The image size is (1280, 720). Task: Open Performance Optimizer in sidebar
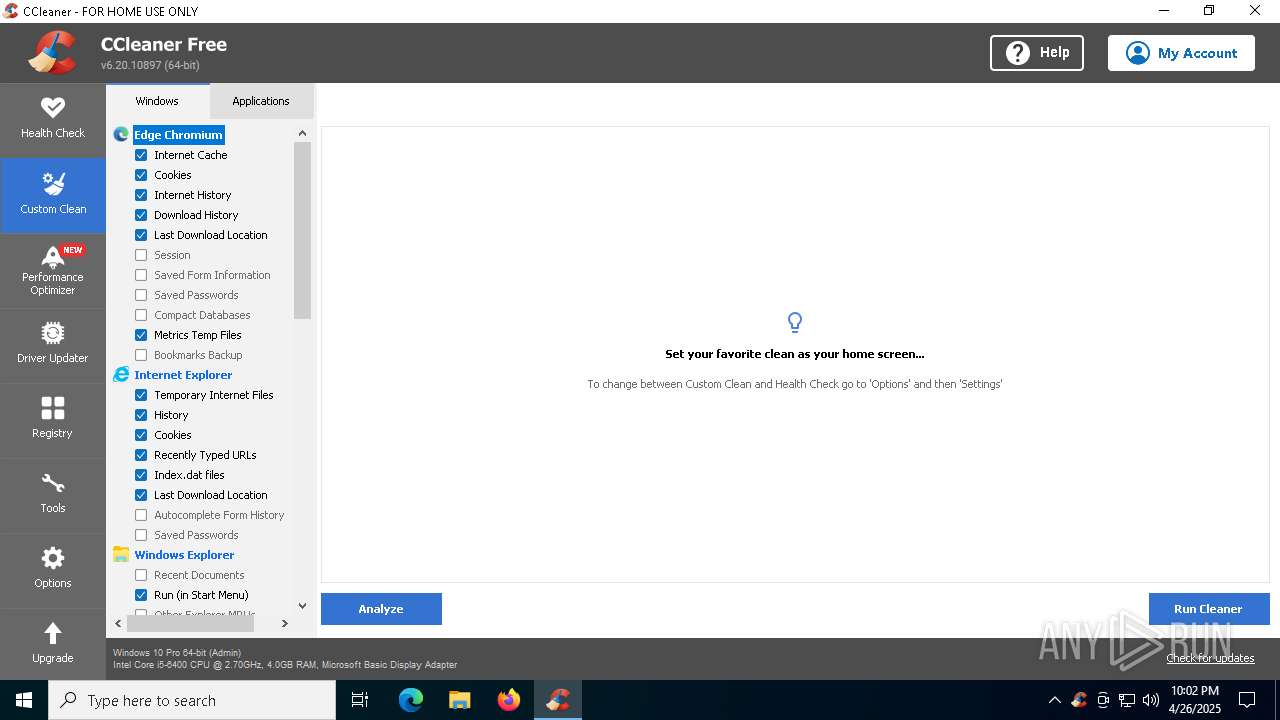pyautogui.click(x=53, y=270)
